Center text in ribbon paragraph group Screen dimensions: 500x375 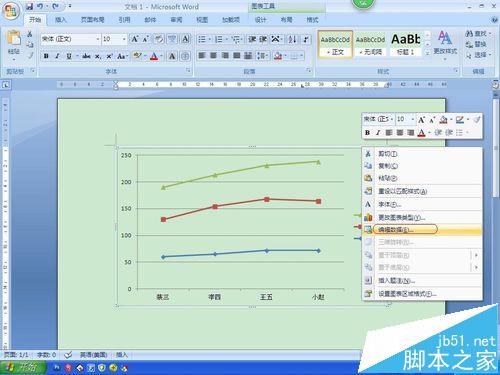(213, 56)
